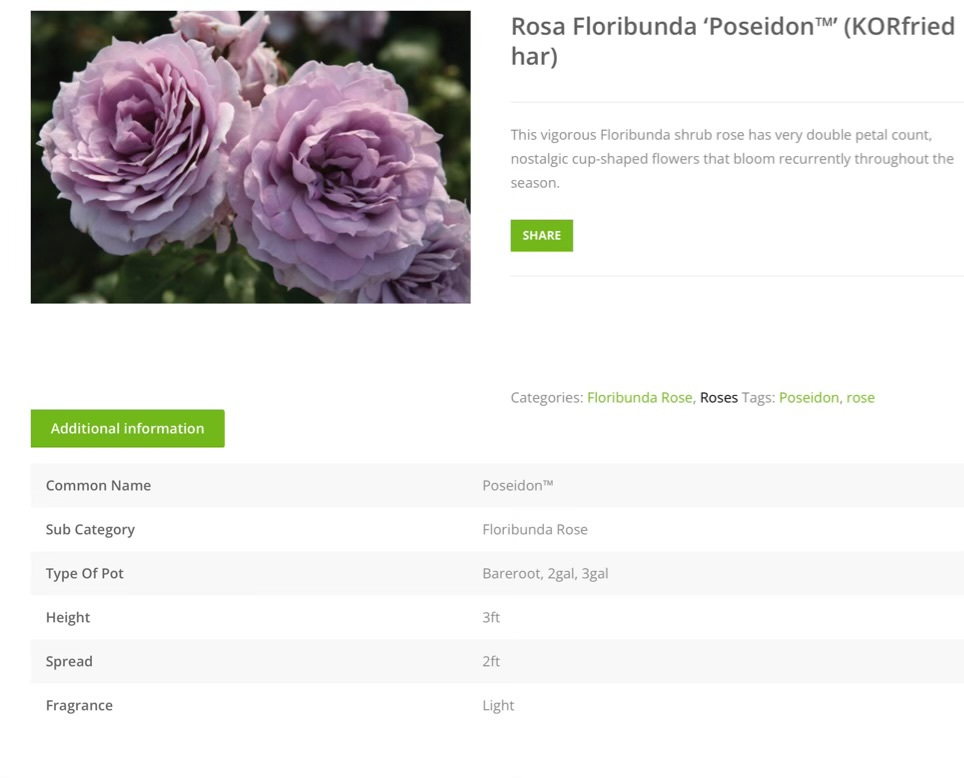Open the Floribunda Rose category link

[x=639, y=397]
